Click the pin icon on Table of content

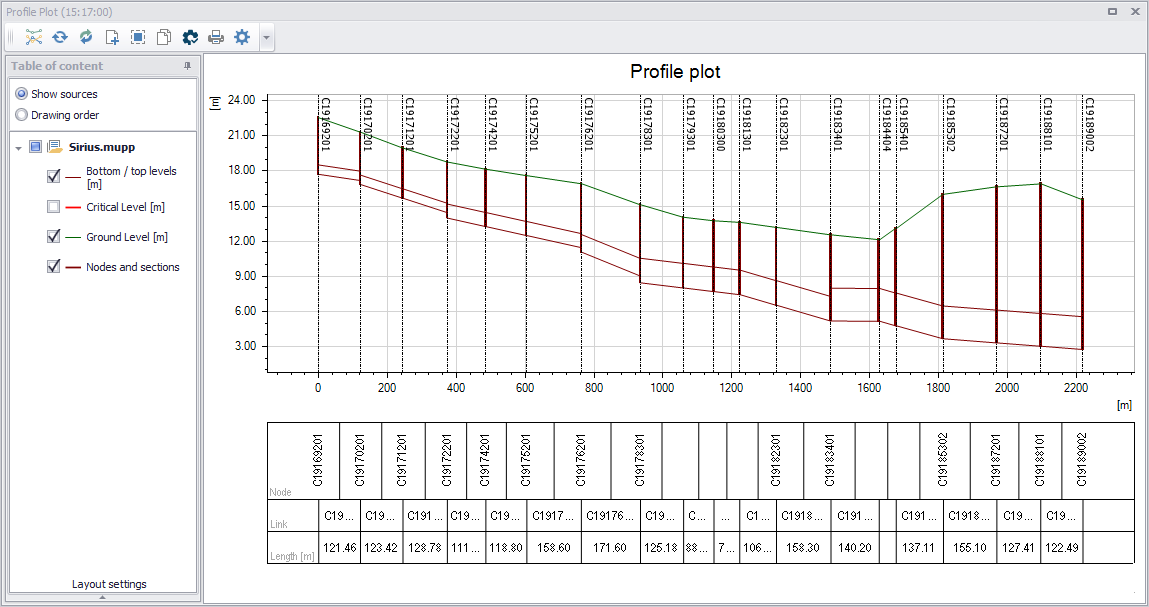tap(187, 66)
